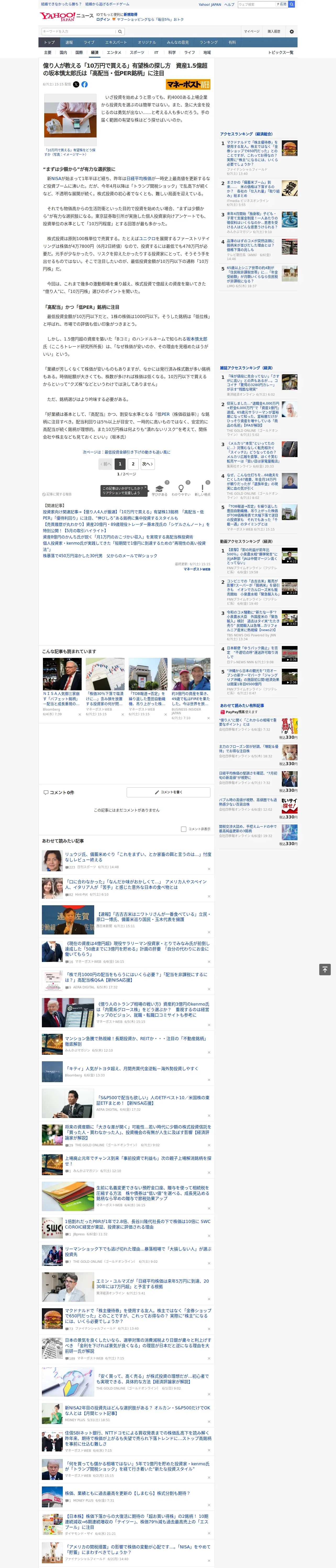Click keyword search magnifier button
Viewport: 336px width, 1568px height.
point(120,32)
